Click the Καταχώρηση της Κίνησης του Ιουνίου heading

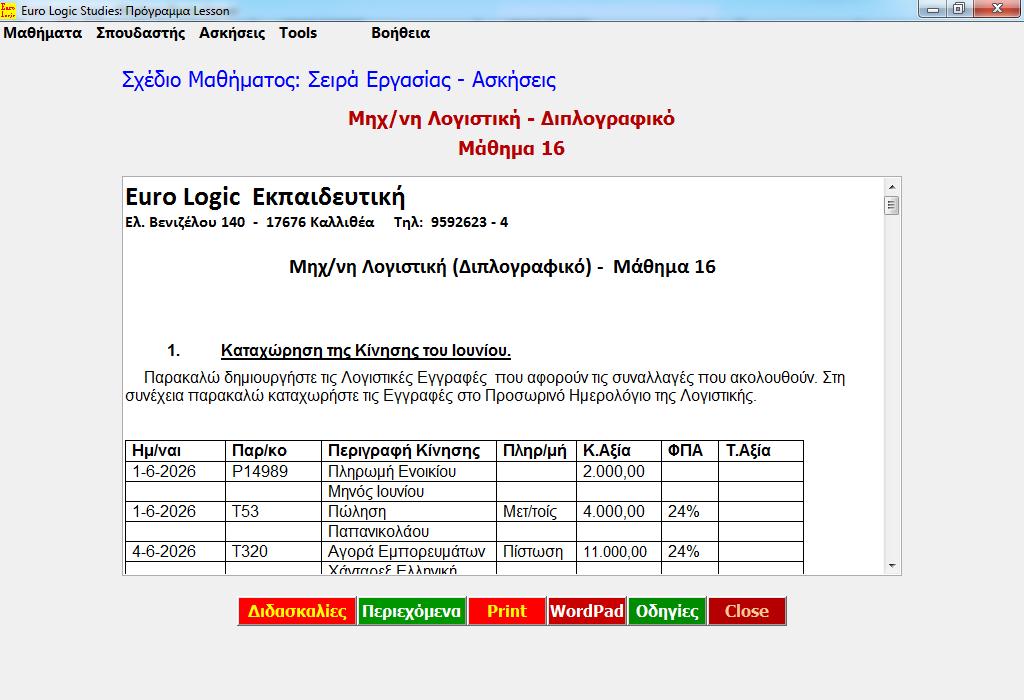(x=366, y=351)
